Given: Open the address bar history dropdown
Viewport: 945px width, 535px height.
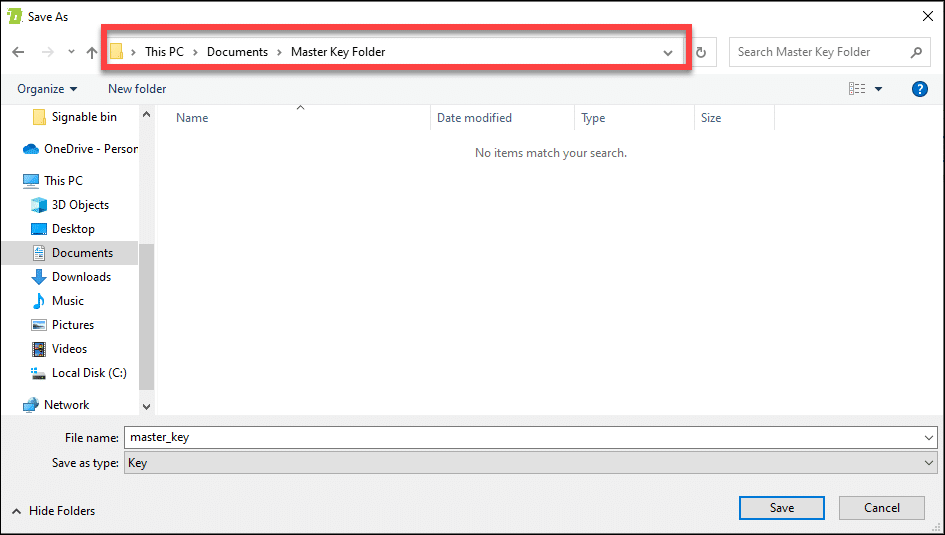Looking at the screenshot, I should tap(668, 52).
